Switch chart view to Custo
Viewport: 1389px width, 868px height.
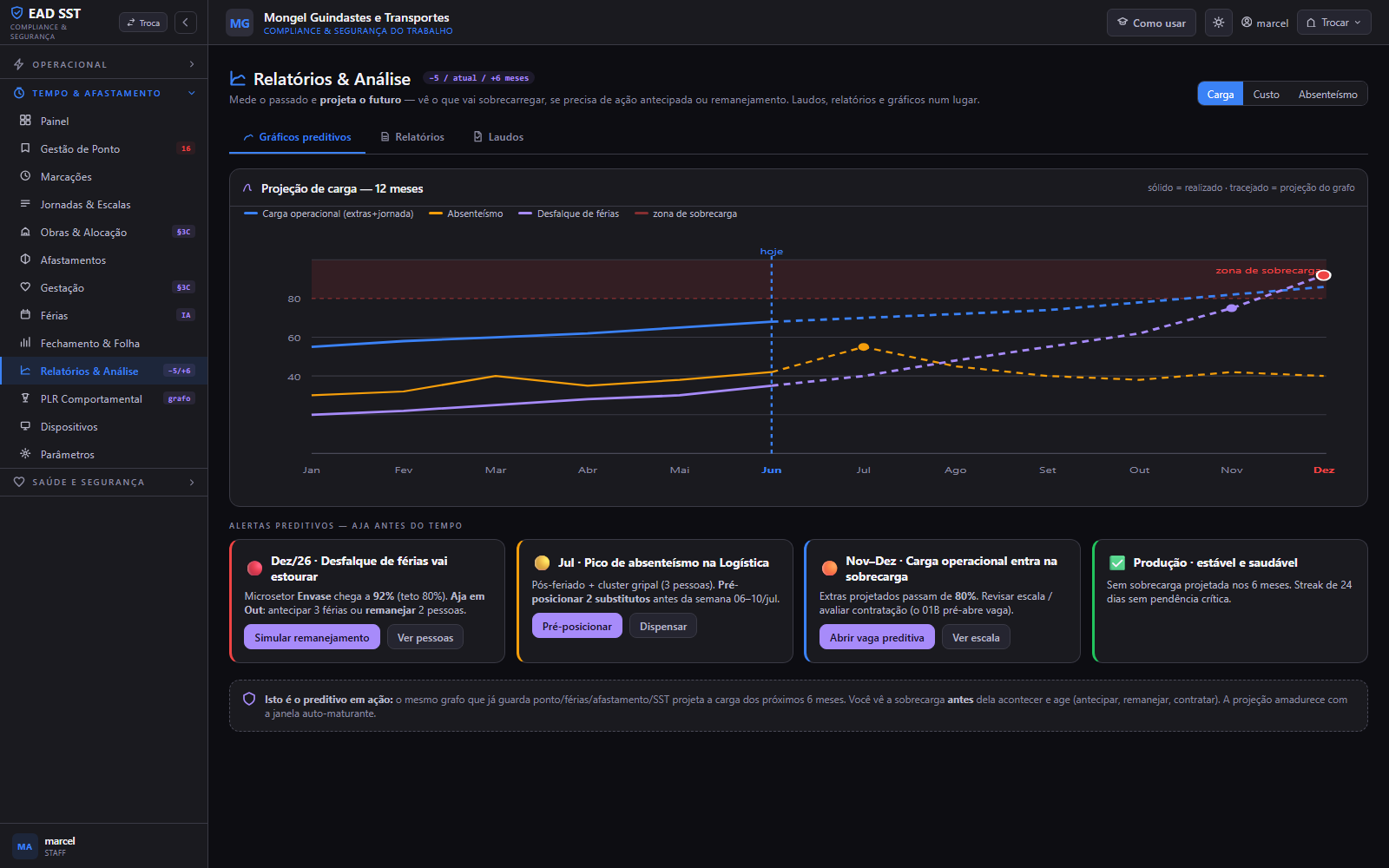tap(1266, 94)
